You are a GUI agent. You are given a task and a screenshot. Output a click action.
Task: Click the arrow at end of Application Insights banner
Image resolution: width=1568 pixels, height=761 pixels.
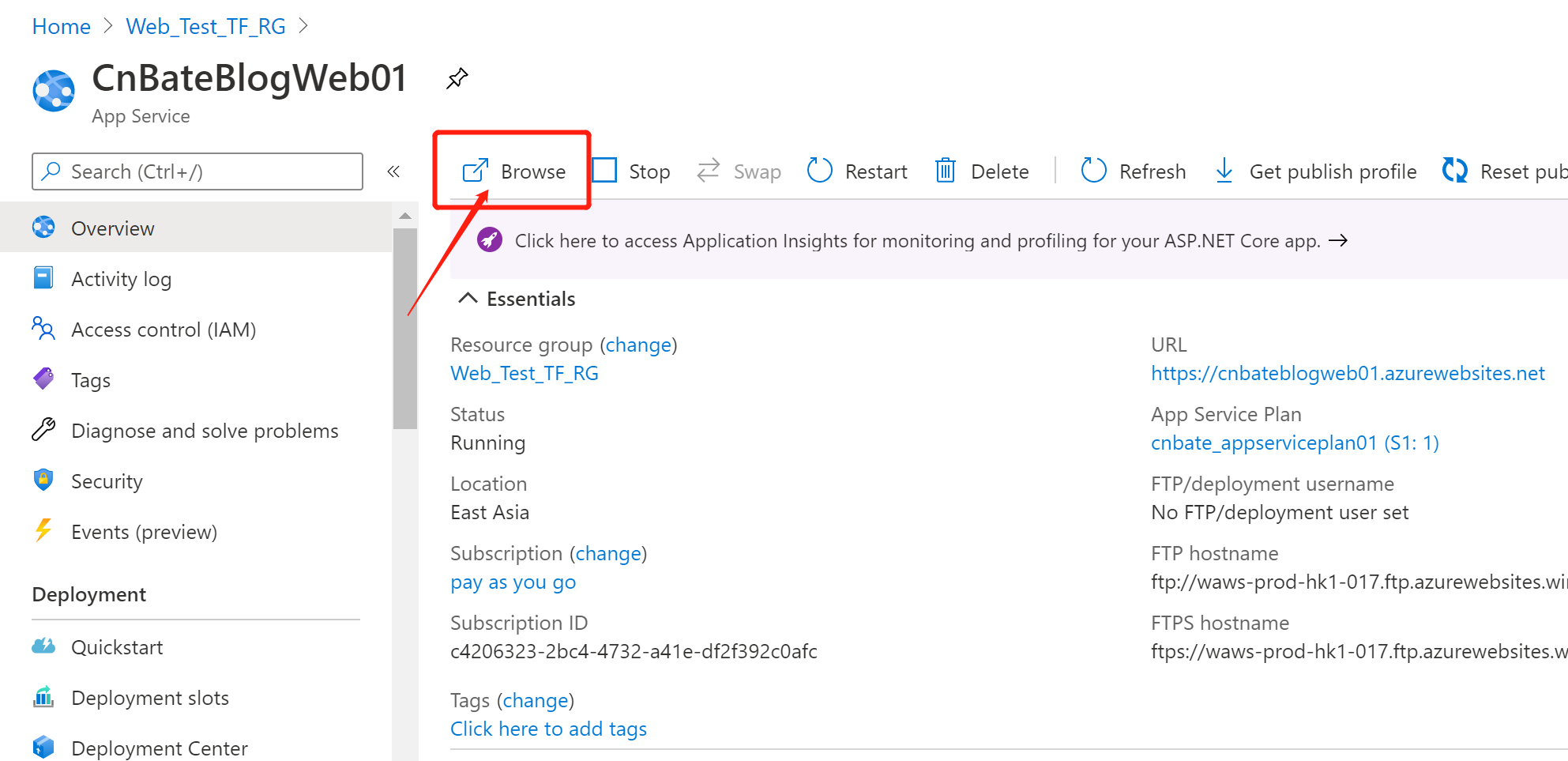pyautogui.click(x=1338, y=240)
